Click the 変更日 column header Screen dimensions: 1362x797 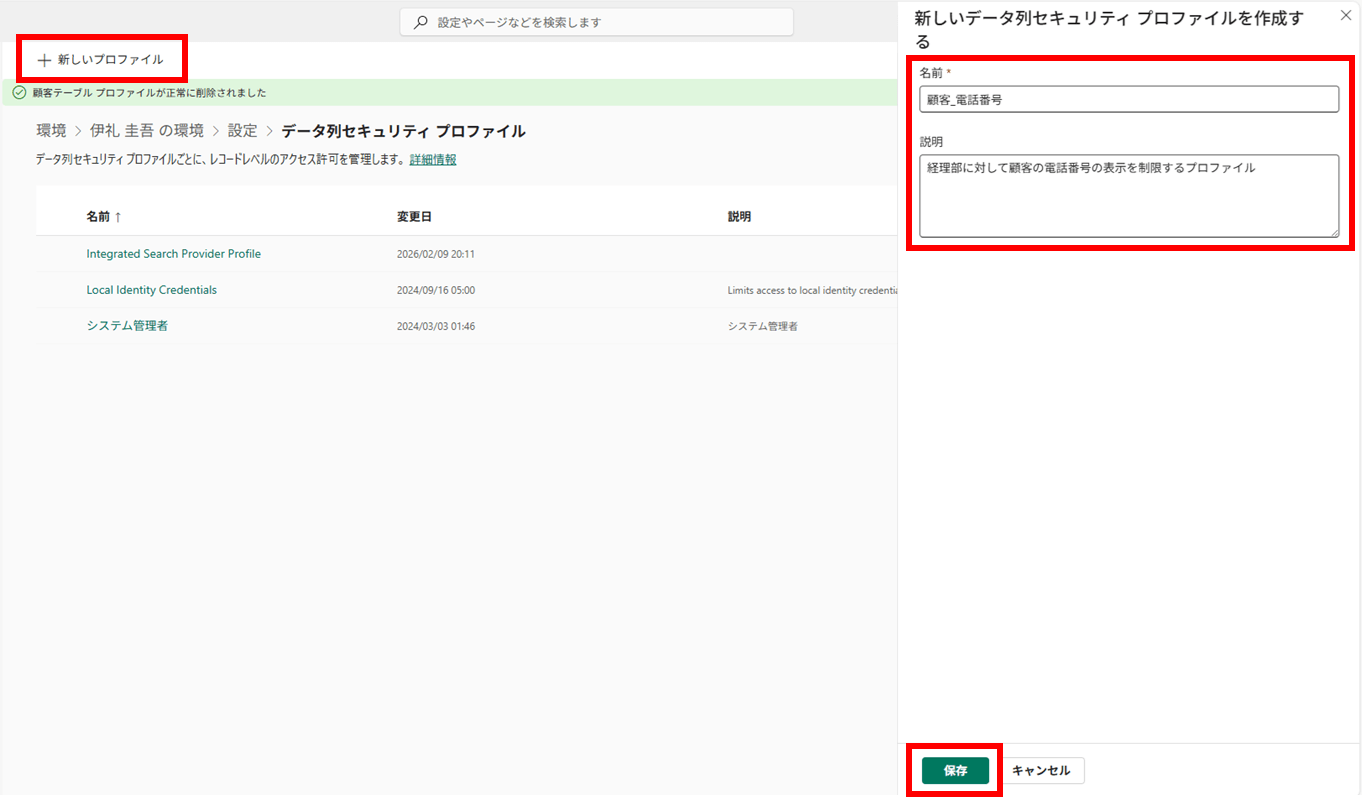tap(414, 217)
